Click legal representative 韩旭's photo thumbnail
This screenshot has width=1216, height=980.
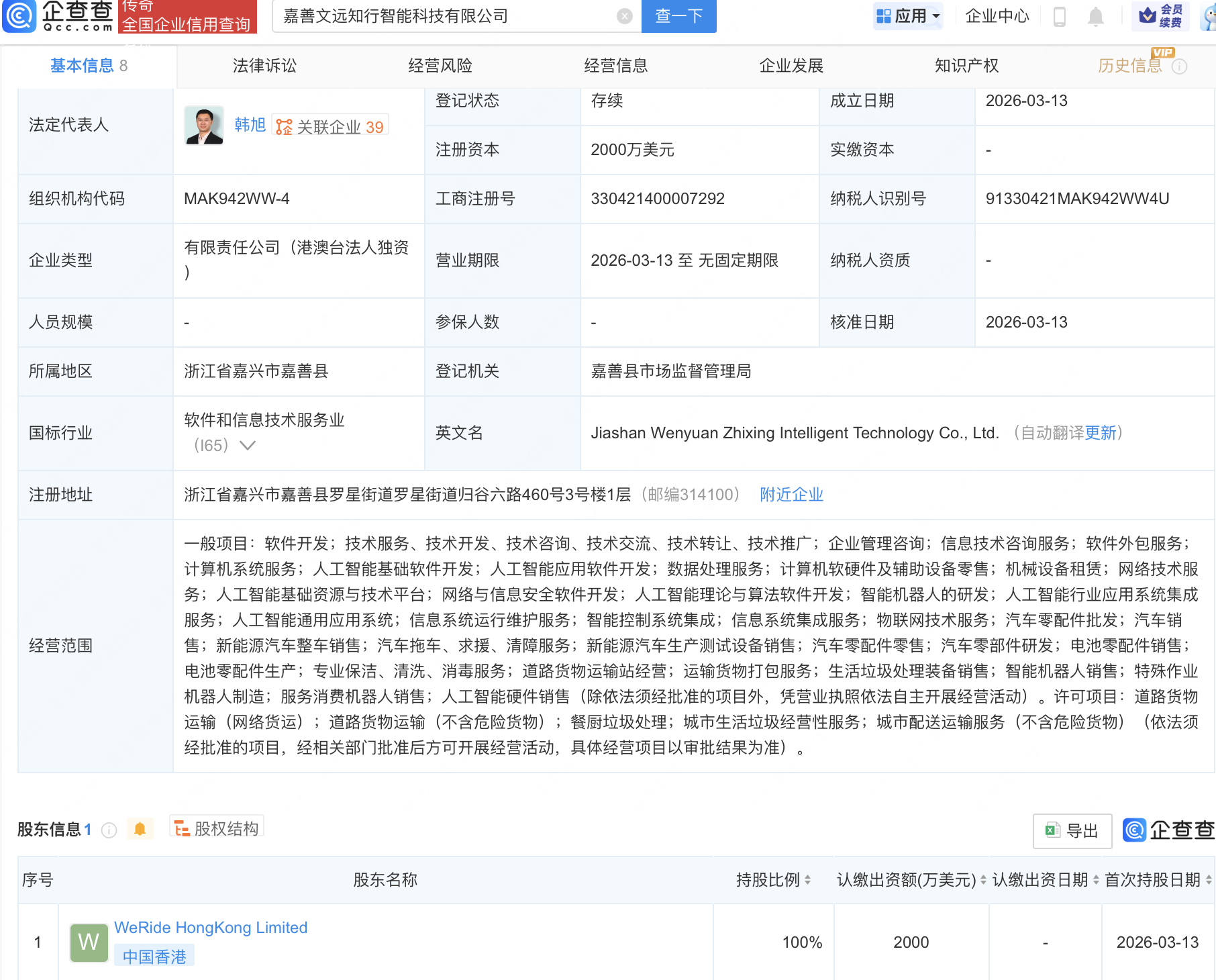coord(203,126)
